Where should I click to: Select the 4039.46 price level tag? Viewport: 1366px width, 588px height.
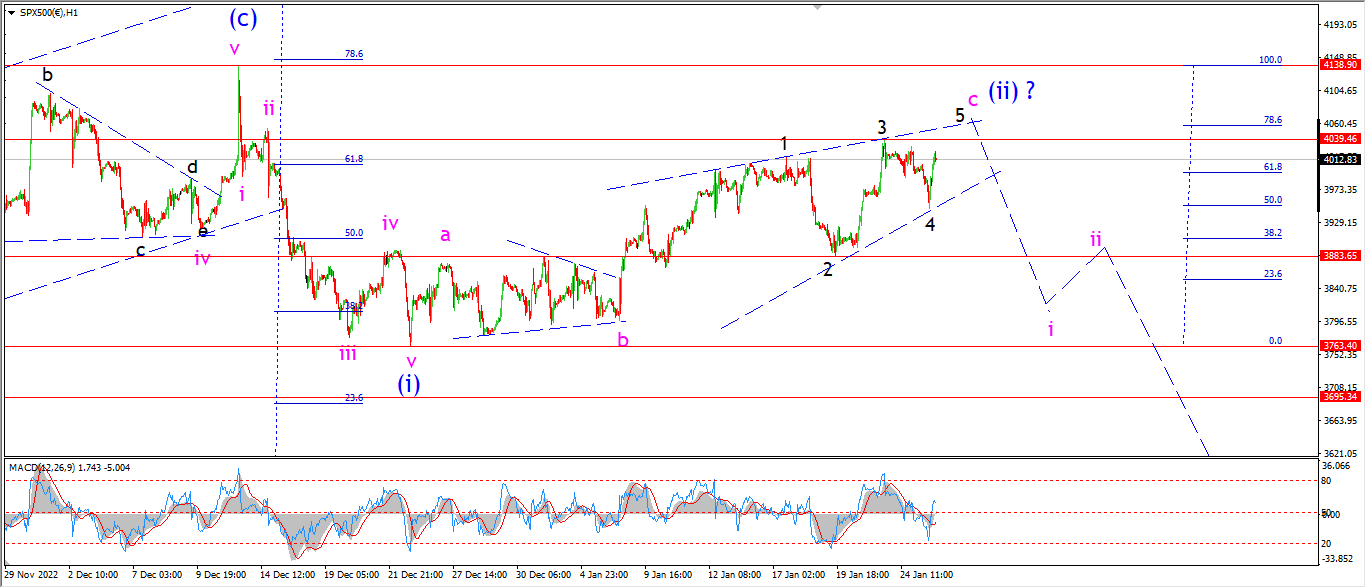point(1340,139)
